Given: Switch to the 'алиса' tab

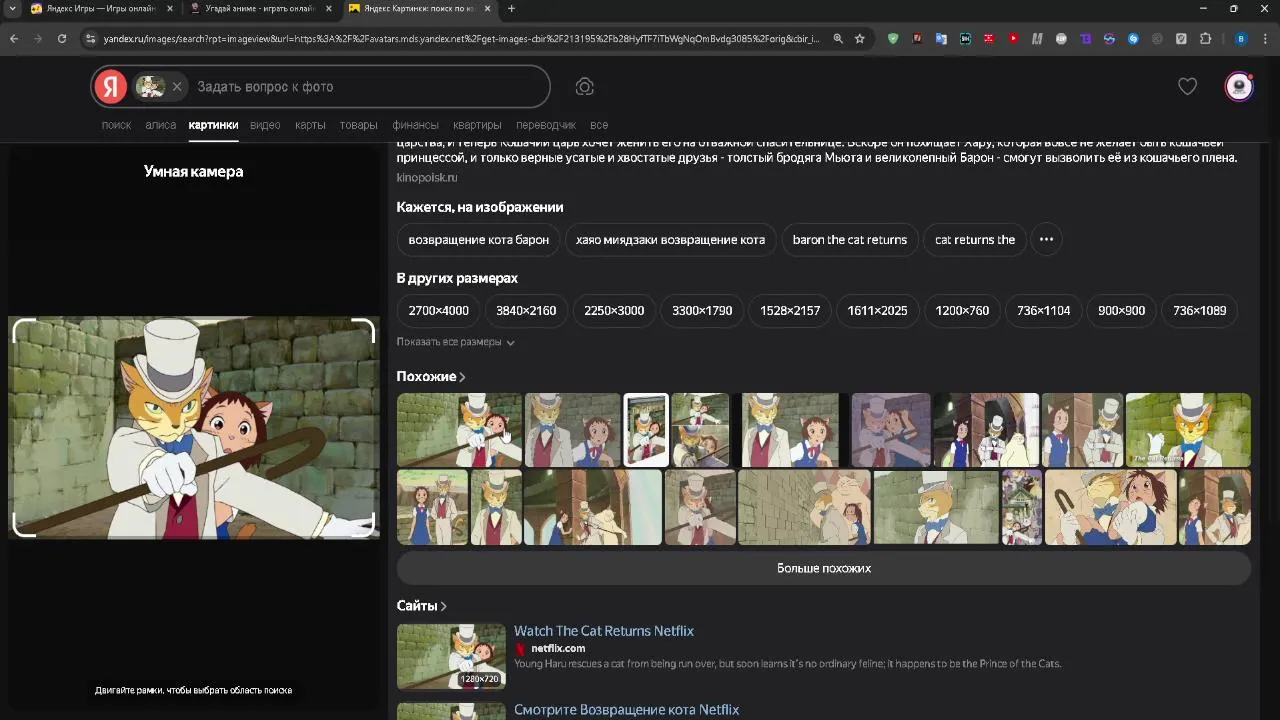Looking at the screenshot, I should (160, 125).
